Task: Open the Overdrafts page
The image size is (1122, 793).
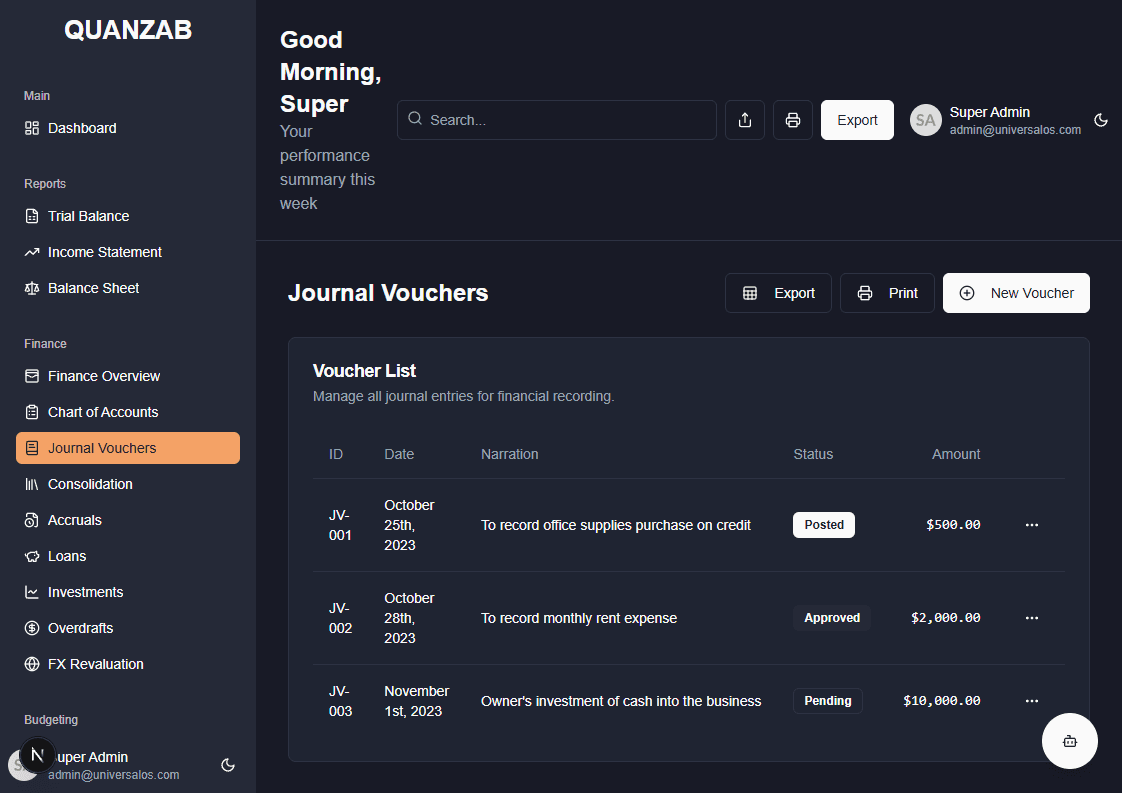Action: coord(128,628)
